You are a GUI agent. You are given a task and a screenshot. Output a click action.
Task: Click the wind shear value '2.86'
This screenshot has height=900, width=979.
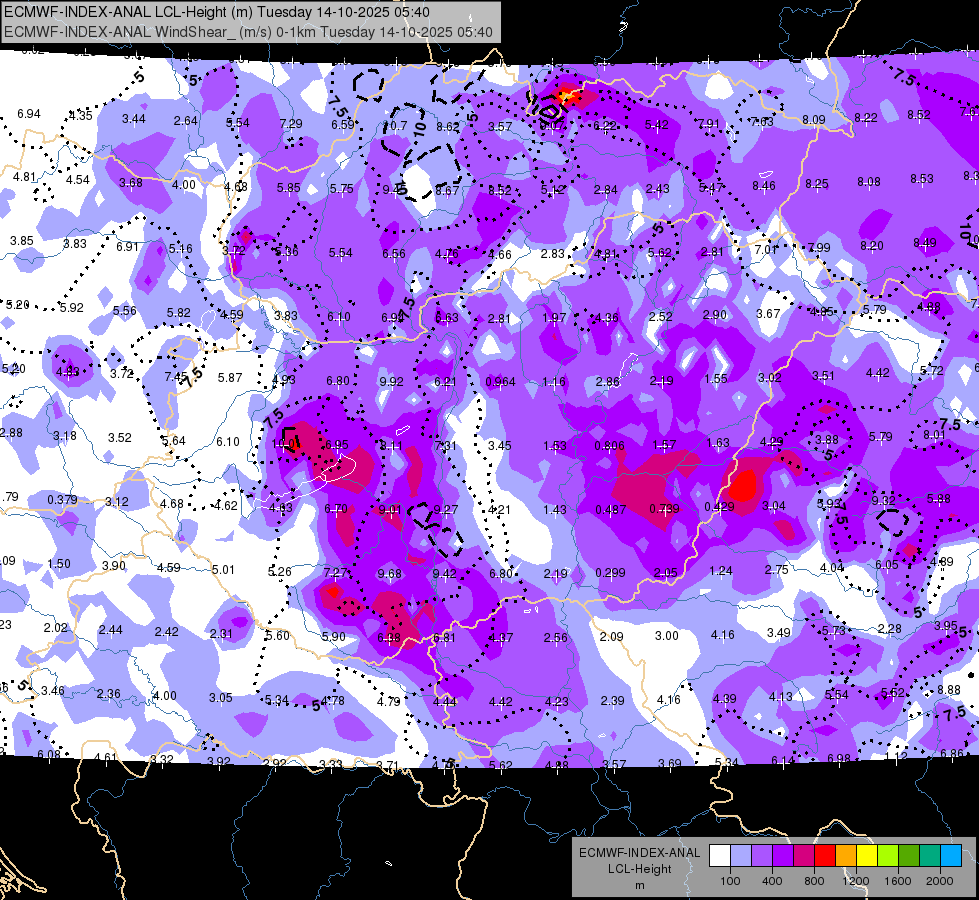(608, 382)
